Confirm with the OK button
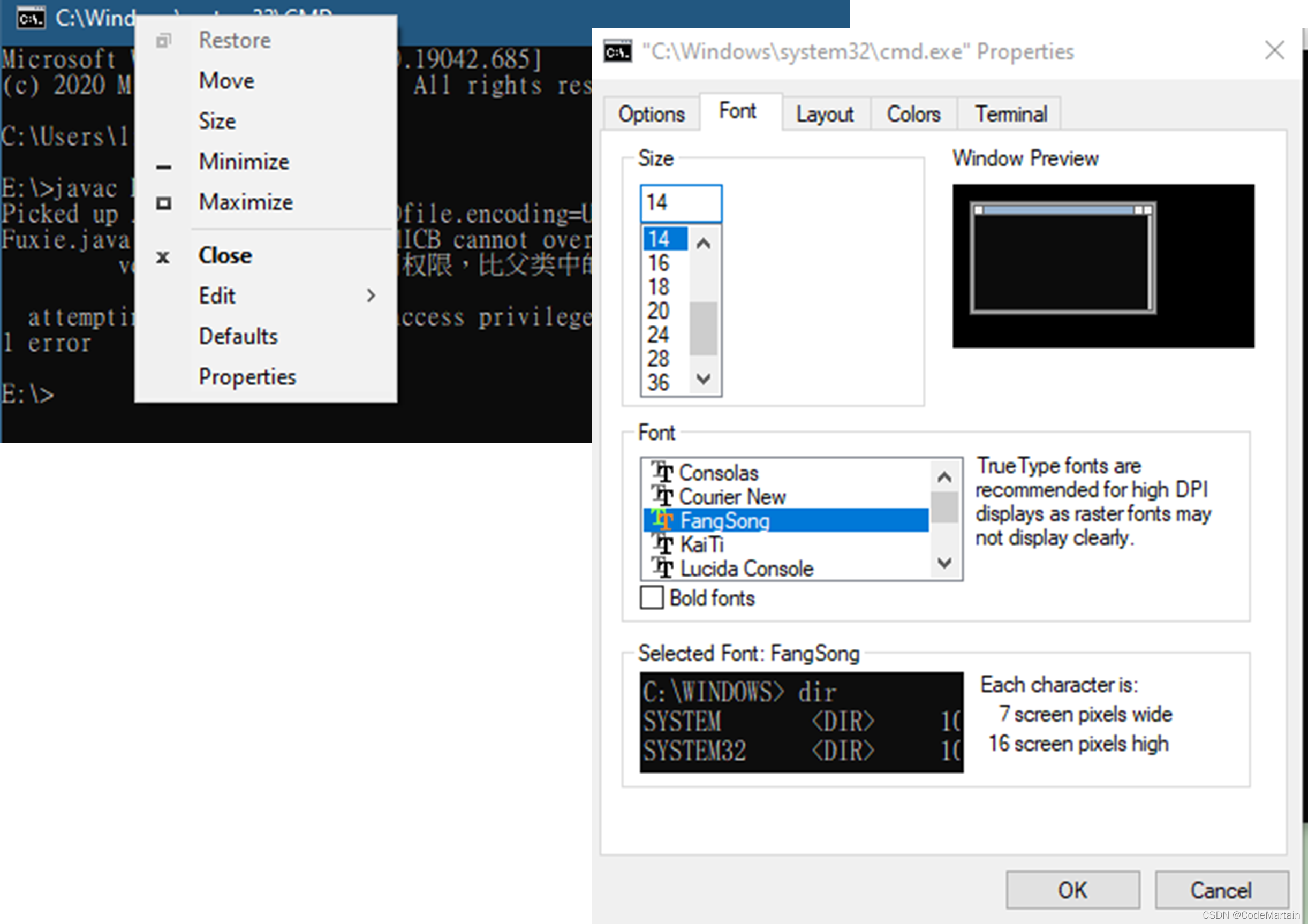The height and width of the screenshot is (924, 1308). [x=1073, y=889]
